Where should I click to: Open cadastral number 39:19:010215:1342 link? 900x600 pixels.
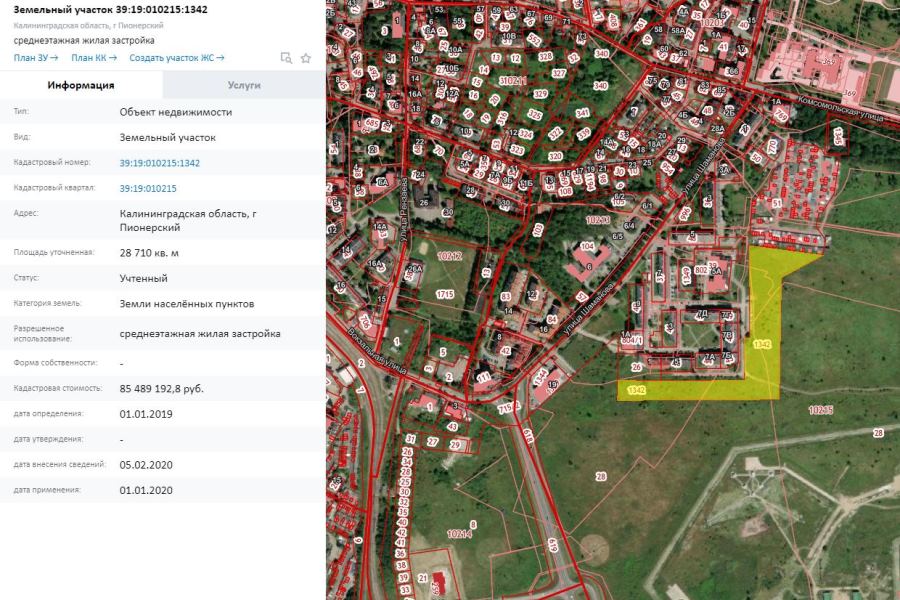pyautogui.click(x=159, y=162)
